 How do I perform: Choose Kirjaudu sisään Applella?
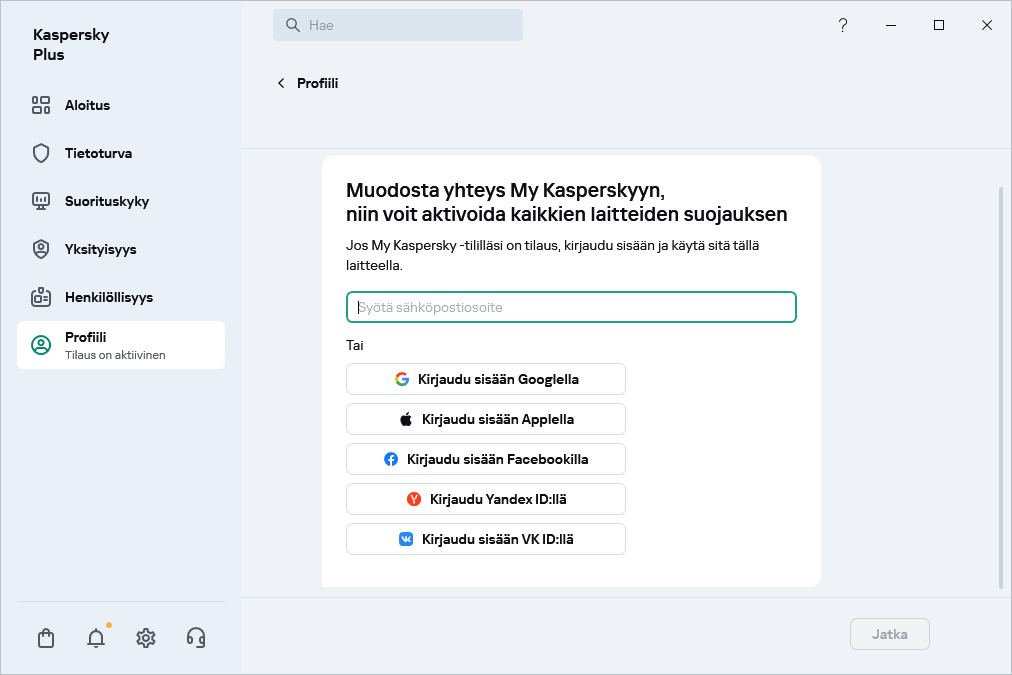[486, 419]
